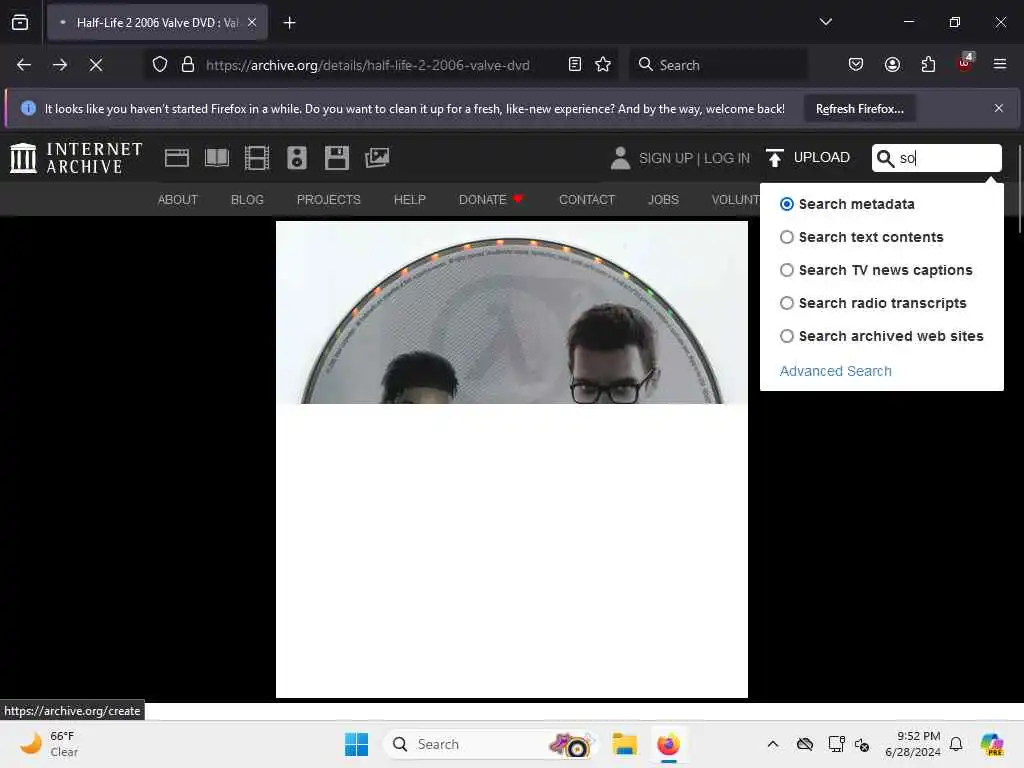Open the Firefox hamburger menu
This screenshot has height=768, width=1024.
point(1000,65)
